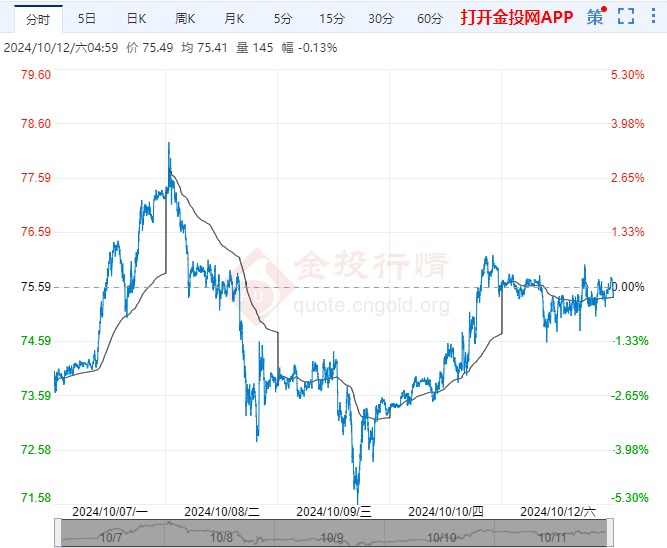Click left handle of range slider
This screenshot has width=667, height=548.
pos(57,533)
